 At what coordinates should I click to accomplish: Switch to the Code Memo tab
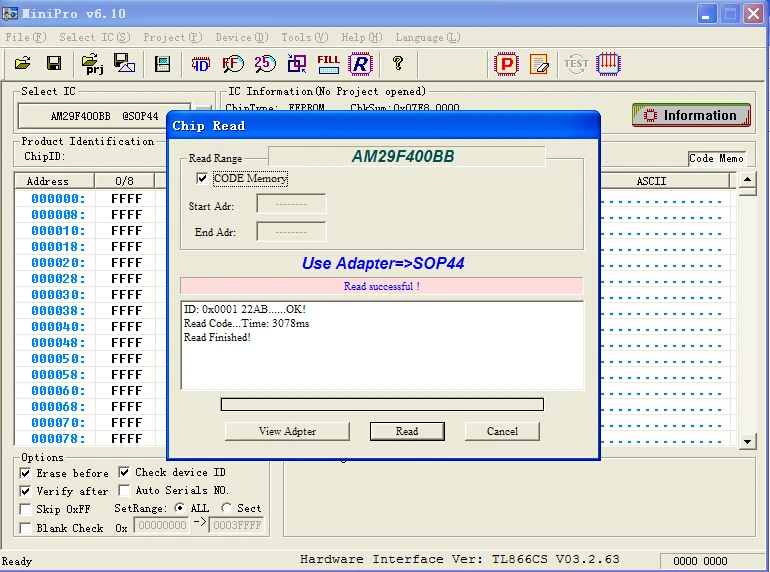[x=716, y=159]
